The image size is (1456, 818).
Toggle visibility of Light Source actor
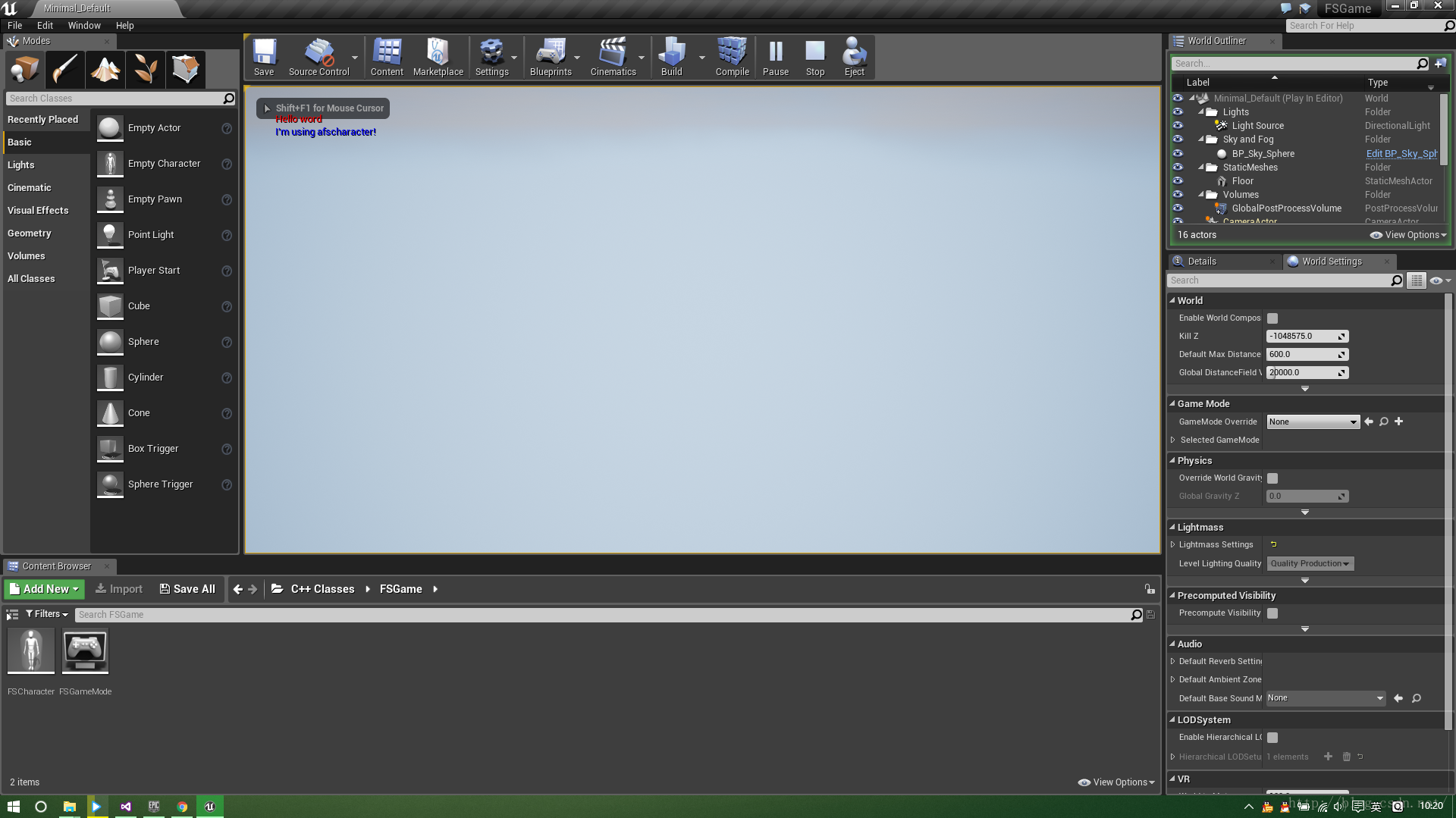pos(1178,126)
